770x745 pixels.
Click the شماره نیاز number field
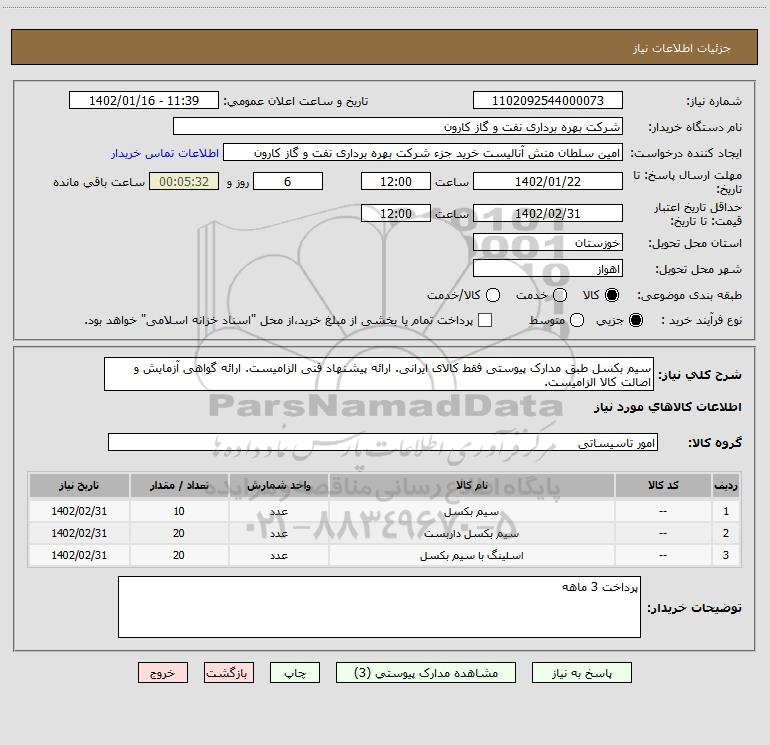547,101
